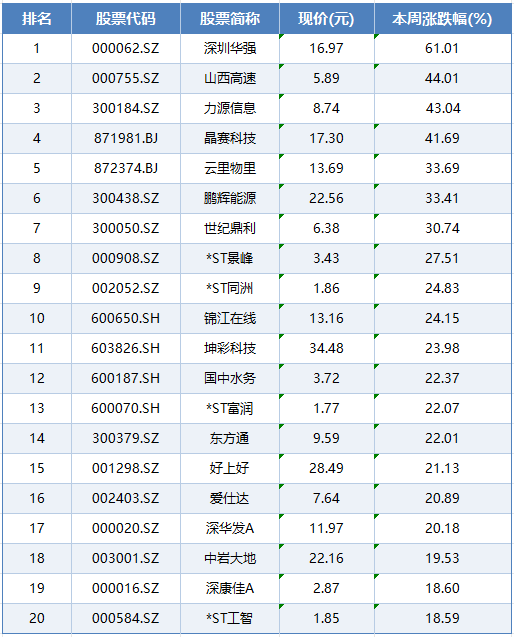Select the 本周涨跌幅(%) header
Image resolution: width=514 pixels, height=637 pixels.
tap(442, 19)
